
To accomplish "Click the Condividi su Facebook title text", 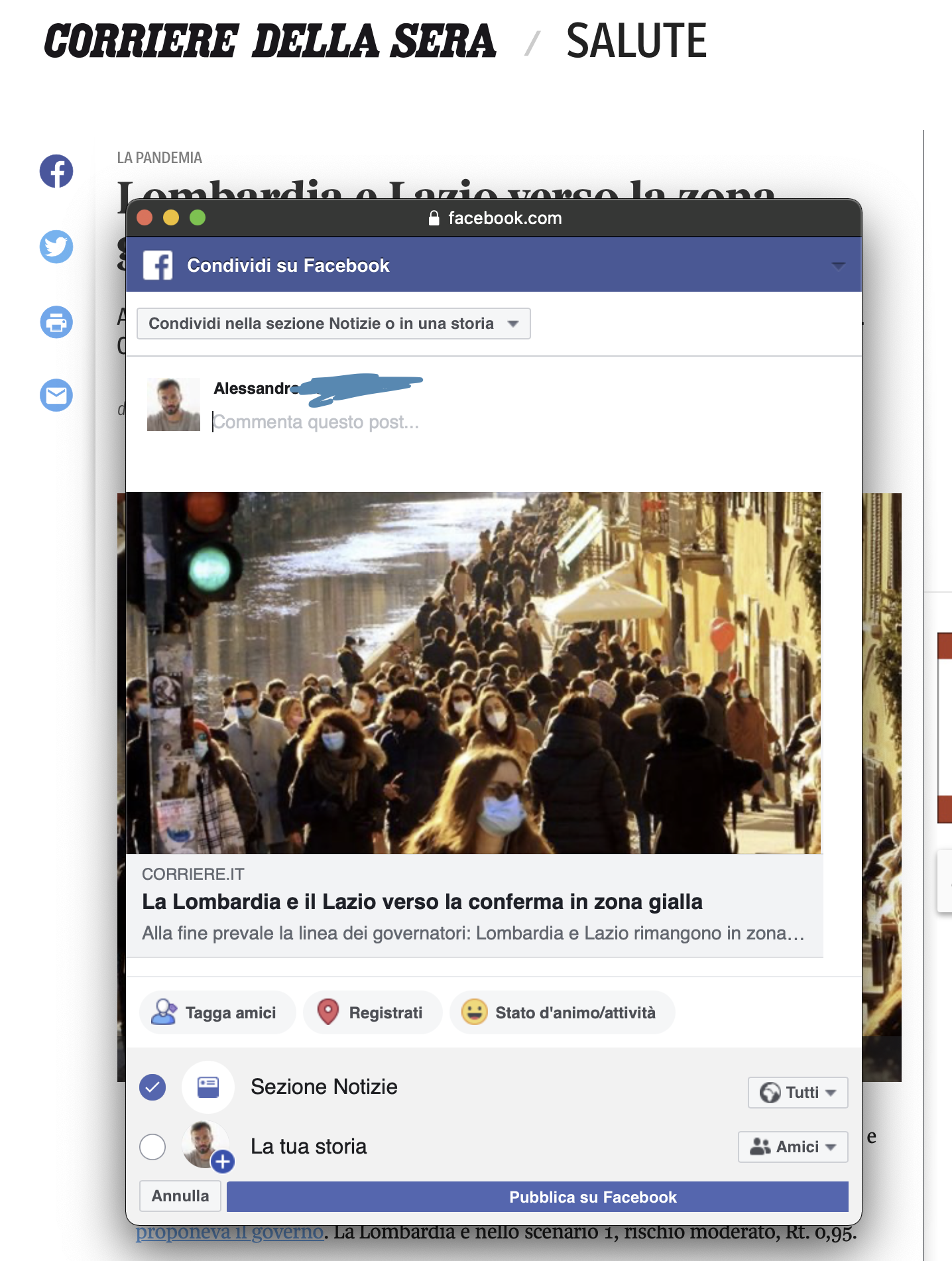I will (288, 266).
